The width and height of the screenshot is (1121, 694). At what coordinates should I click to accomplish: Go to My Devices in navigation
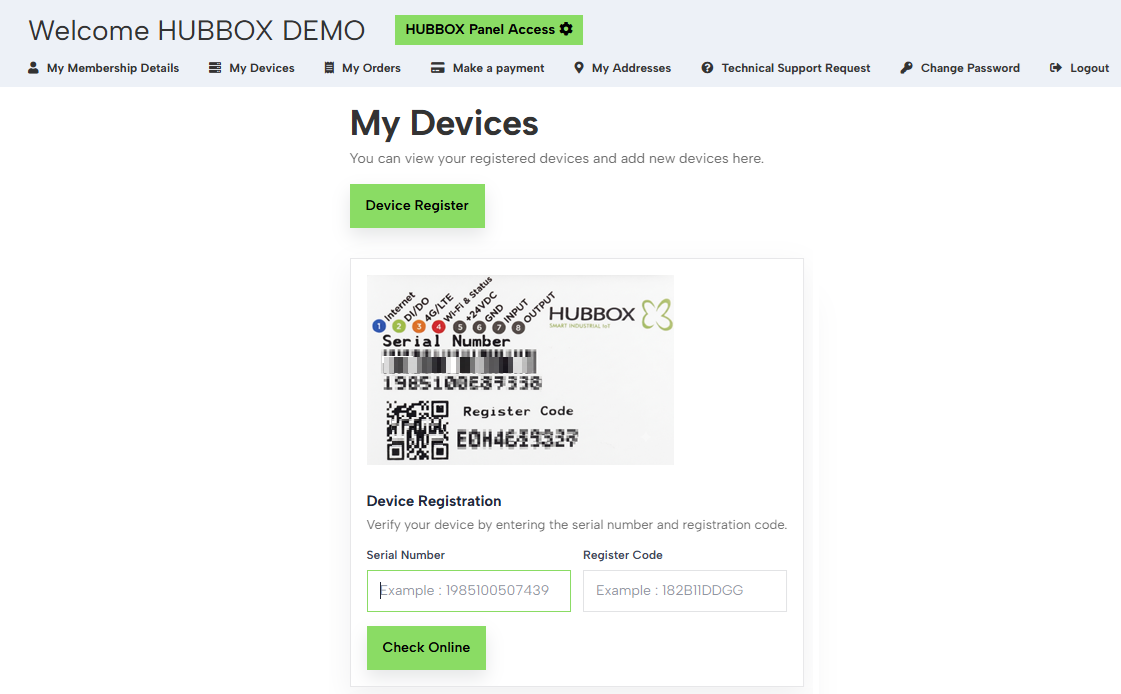point(252,68)
